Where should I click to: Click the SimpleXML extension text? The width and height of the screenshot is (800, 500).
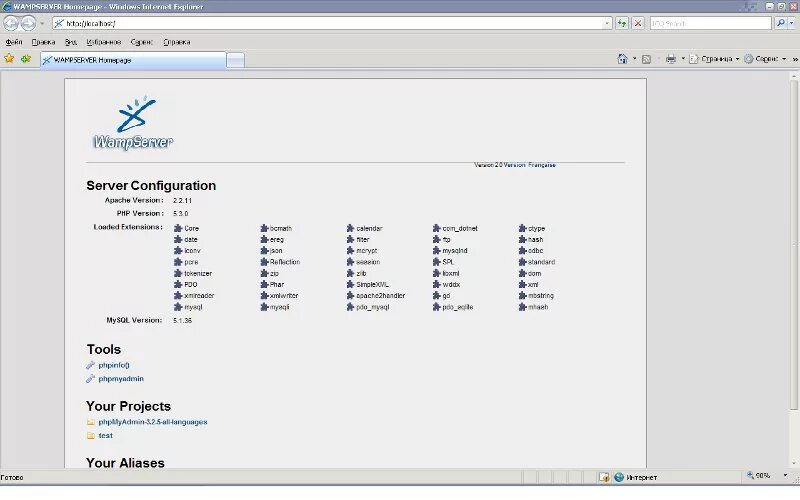coord(372,284)
